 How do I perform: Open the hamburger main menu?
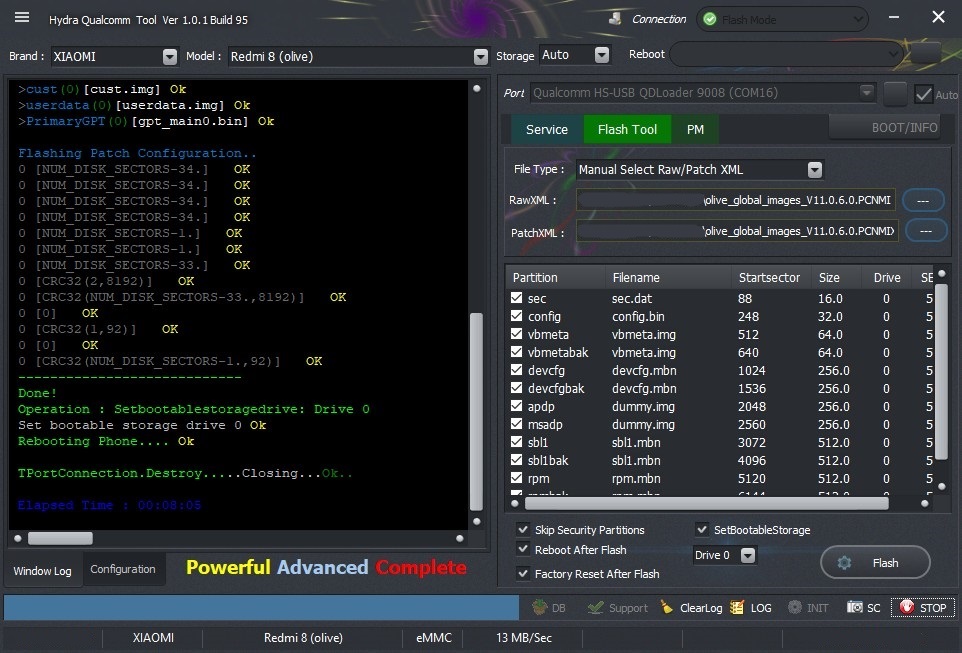click(22, 17)
